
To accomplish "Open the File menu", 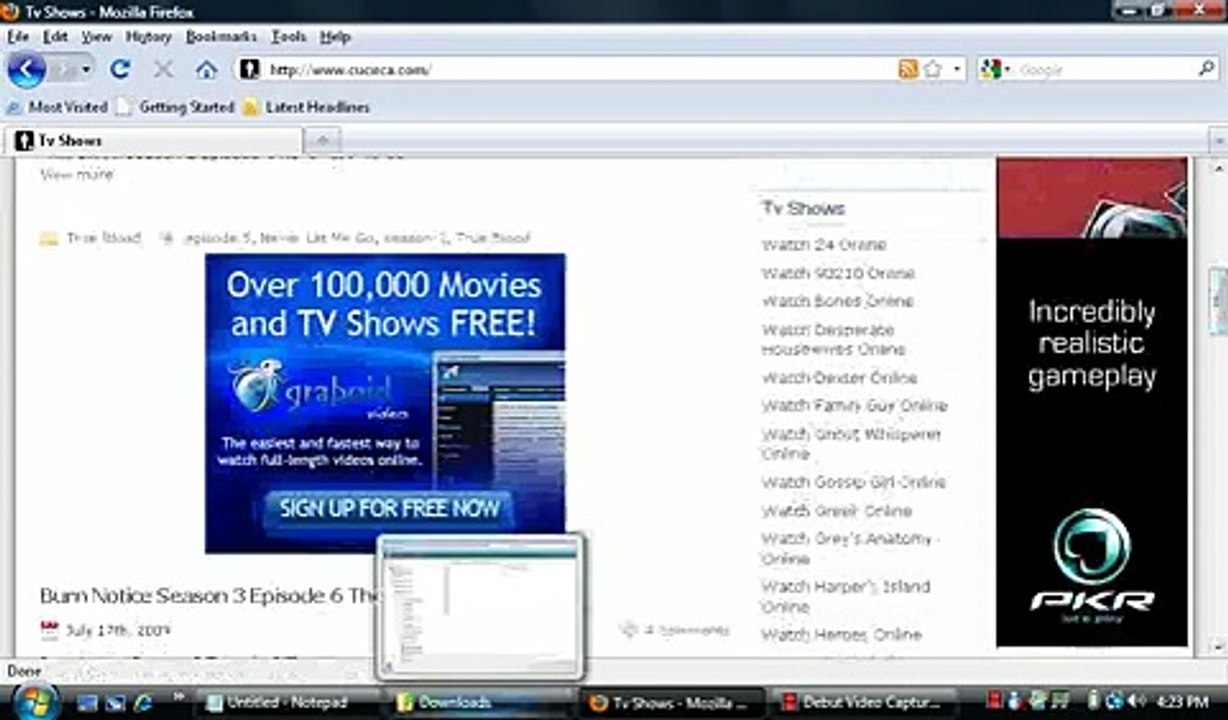I will pyautogui.click(x=18, y=36).
